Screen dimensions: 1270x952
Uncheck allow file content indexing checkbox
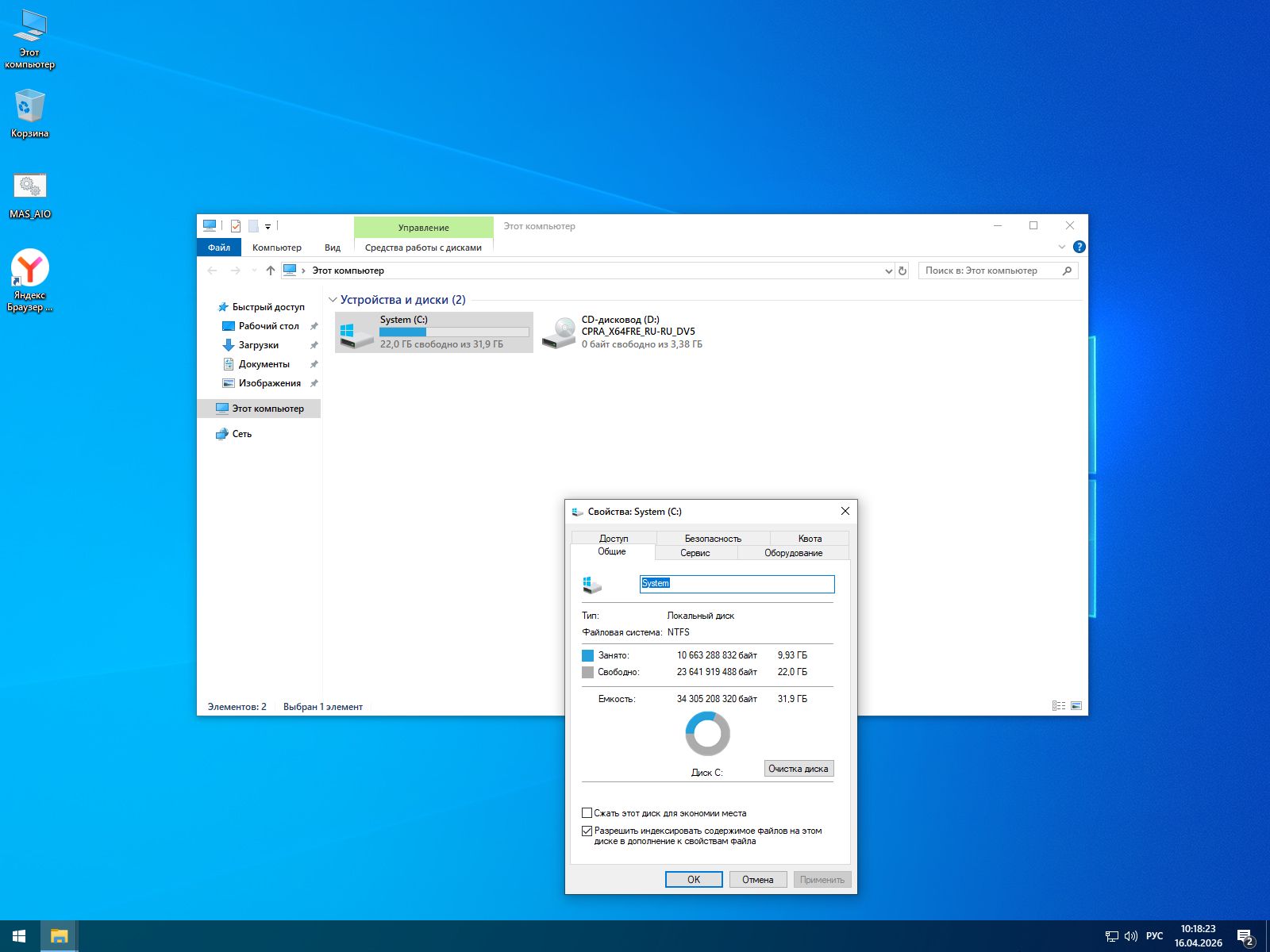[587, 831]
